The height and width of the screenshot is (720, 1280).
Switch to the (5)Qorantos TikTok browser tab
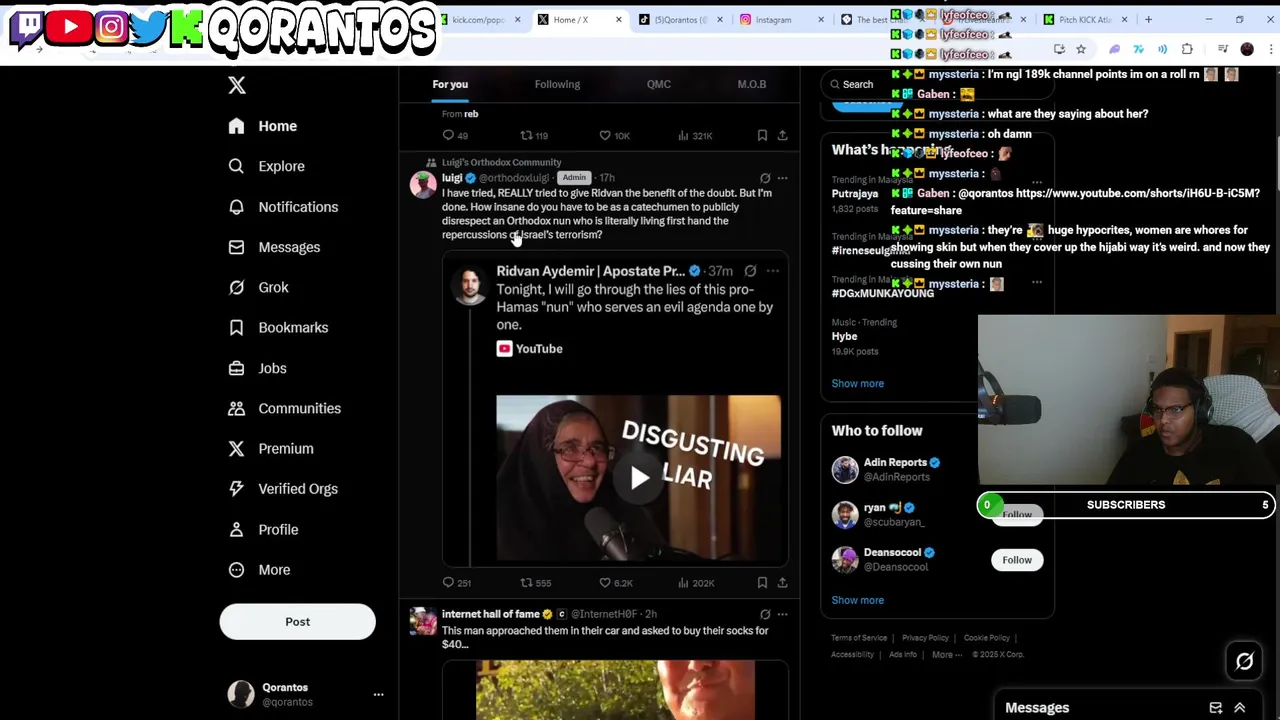(680, 20)
